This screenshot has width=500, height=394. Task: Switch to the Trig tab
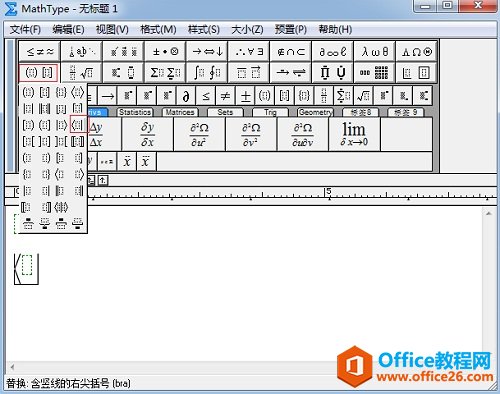(270, 112)
